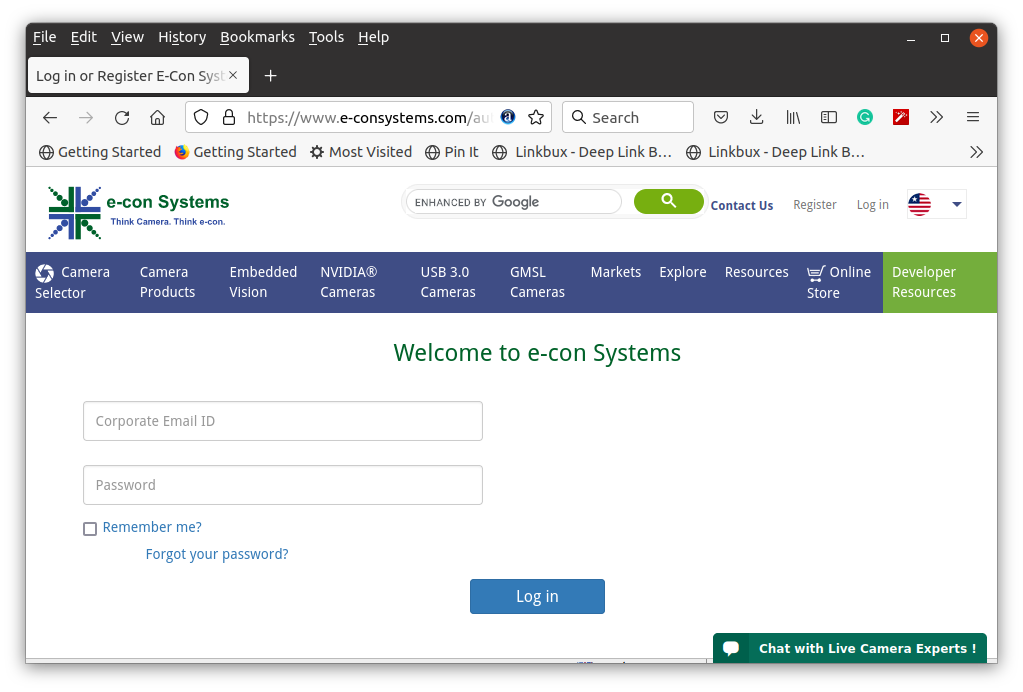This screenshot has width=1023, height=692.
Task: Open the History menu
Action: pyautogui.click(x=182, y=37)
